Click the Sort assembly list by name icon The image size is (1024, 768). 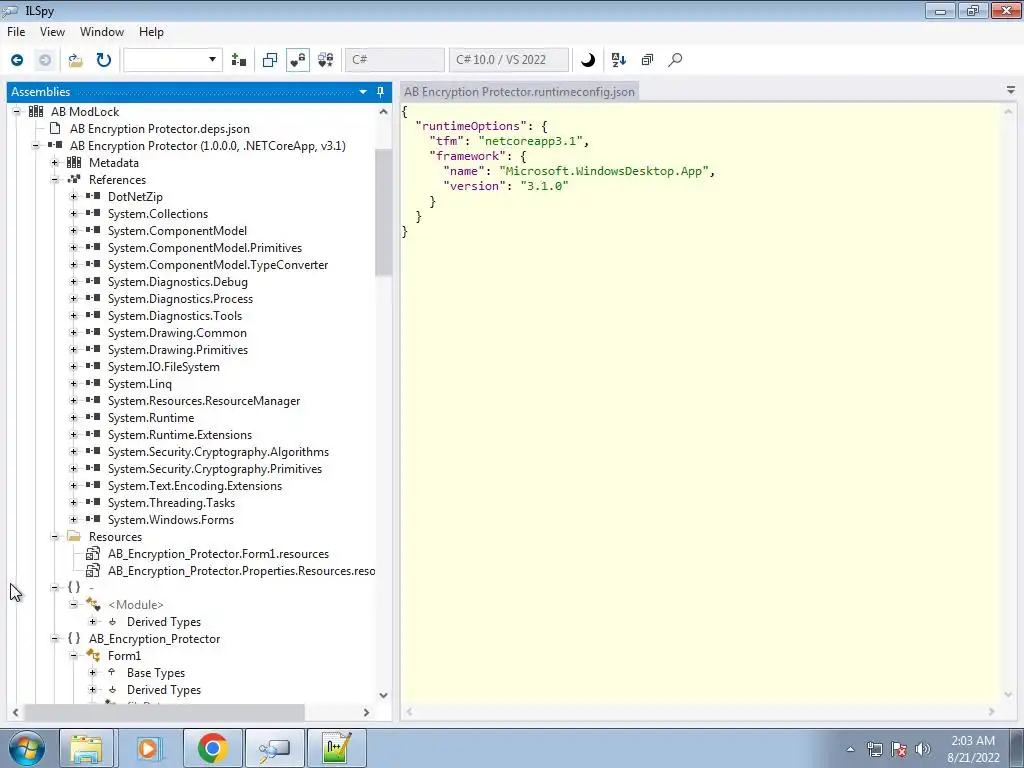pyautogui.click(x=618, y=60)
